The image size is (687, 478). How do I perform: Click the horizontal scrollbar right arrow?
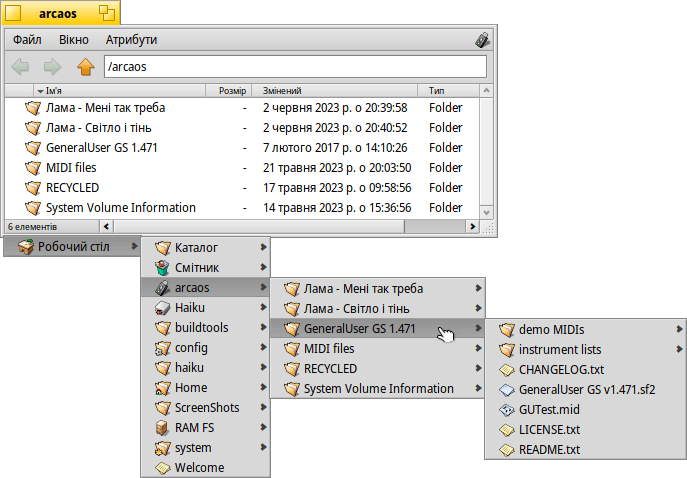(472, 227)
